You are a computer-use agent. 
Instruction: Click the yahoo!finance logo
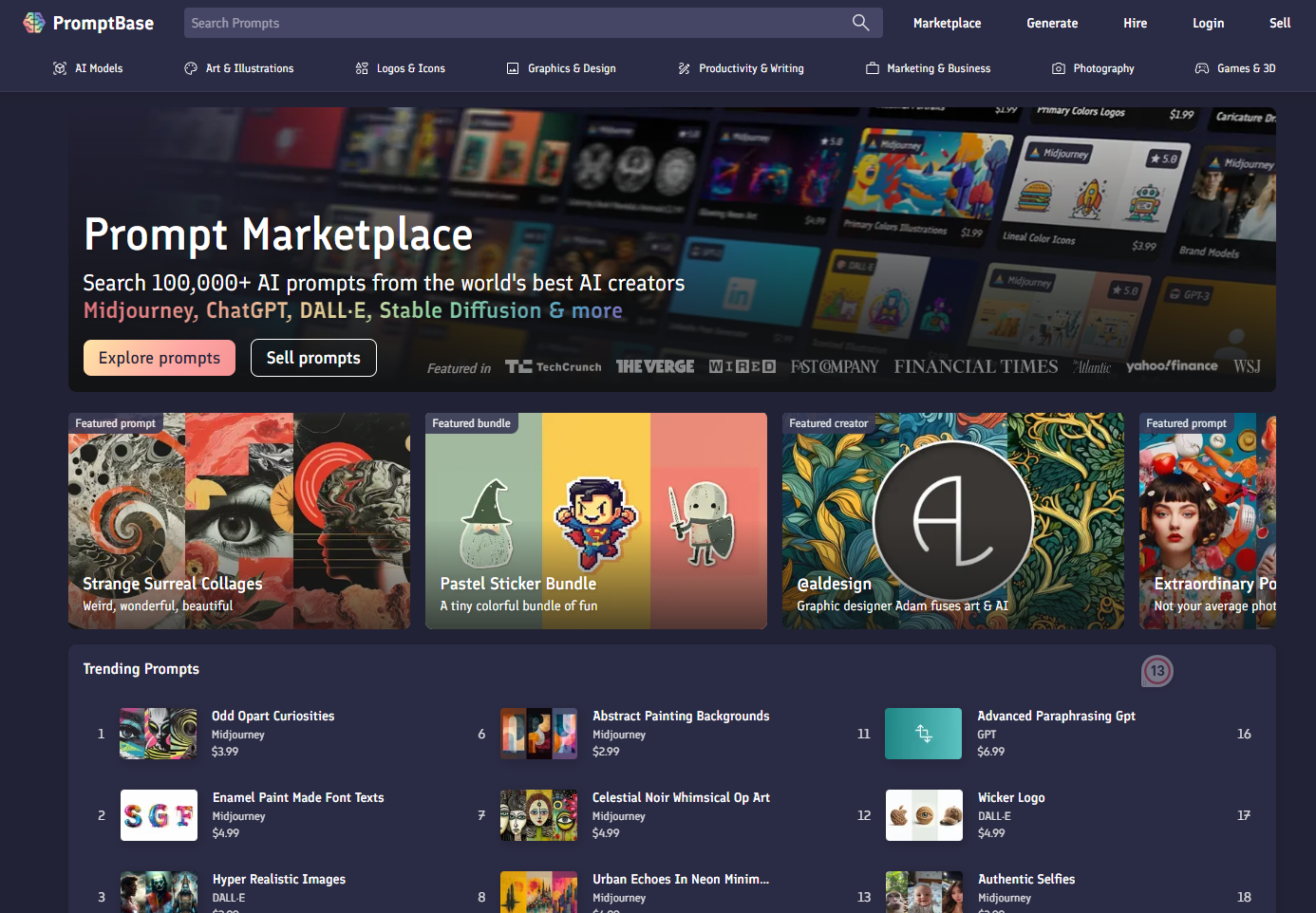[1172, 365]
